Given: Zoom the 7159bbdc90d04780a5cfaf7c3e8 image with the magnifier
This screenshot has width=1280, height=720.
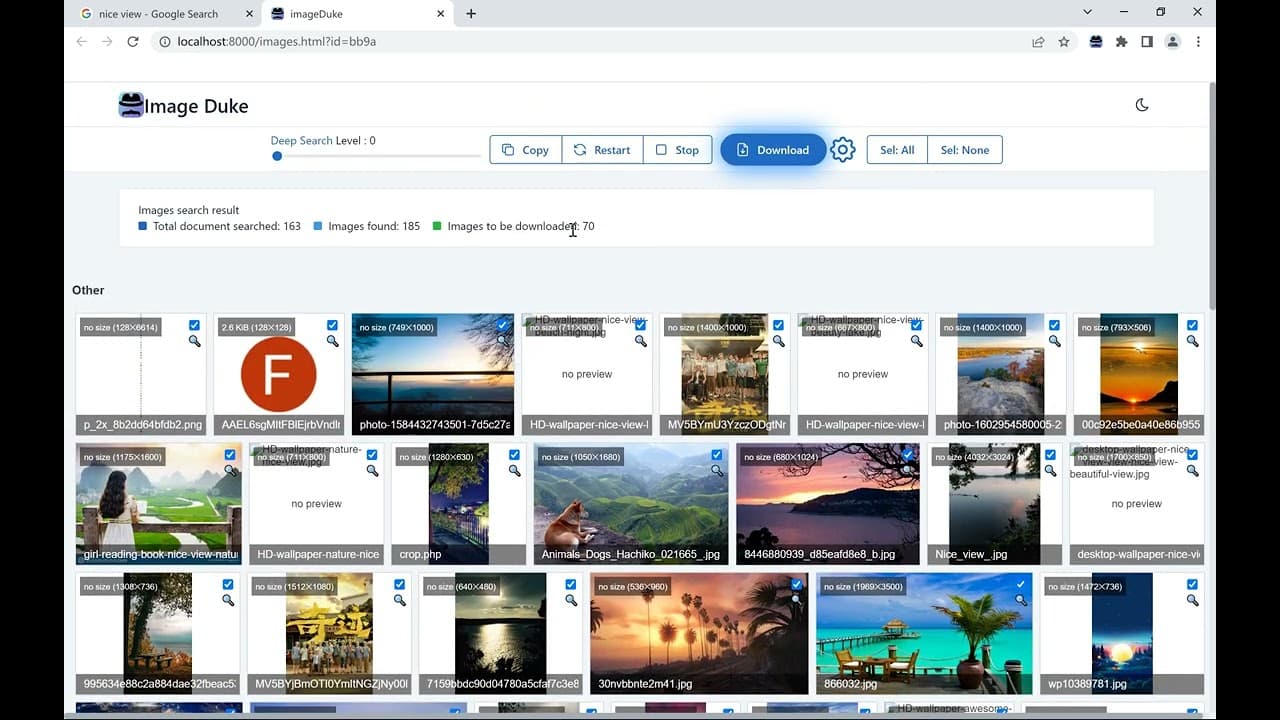Looking at the screenshot, I should (571, 601).
